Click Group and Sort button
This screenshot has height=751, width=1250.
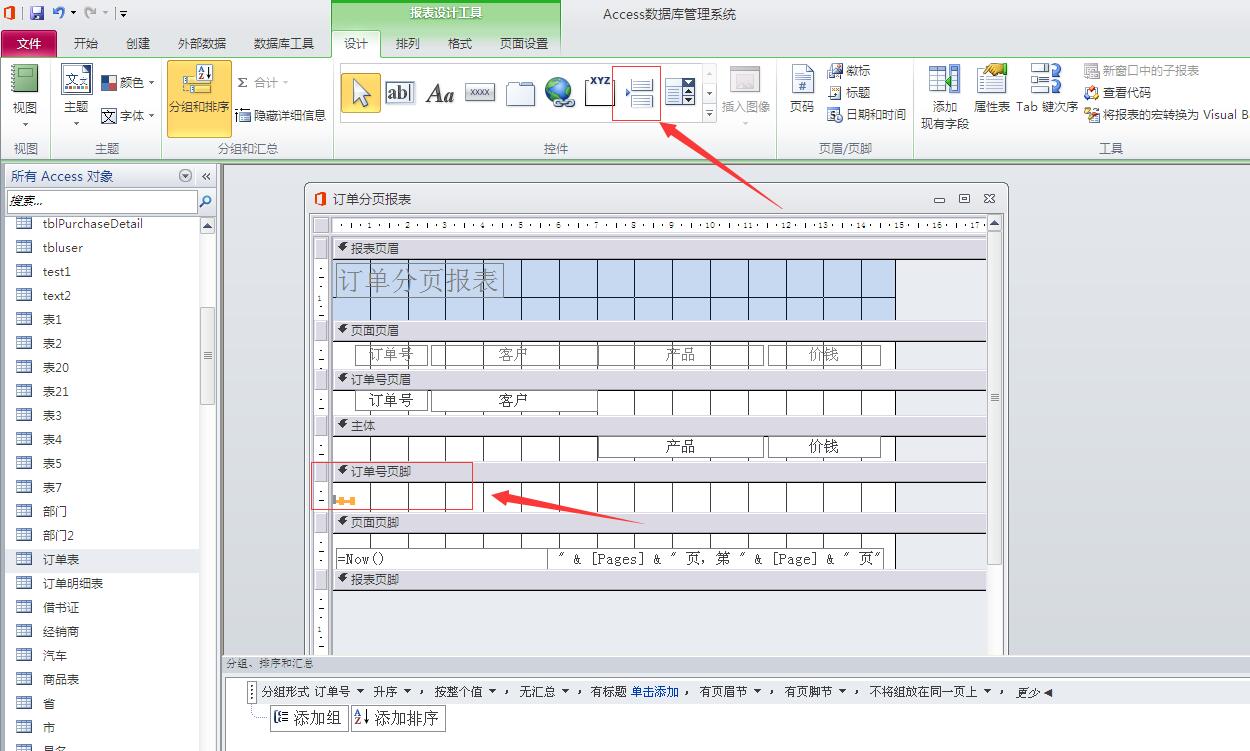click(x=199, y=97)
